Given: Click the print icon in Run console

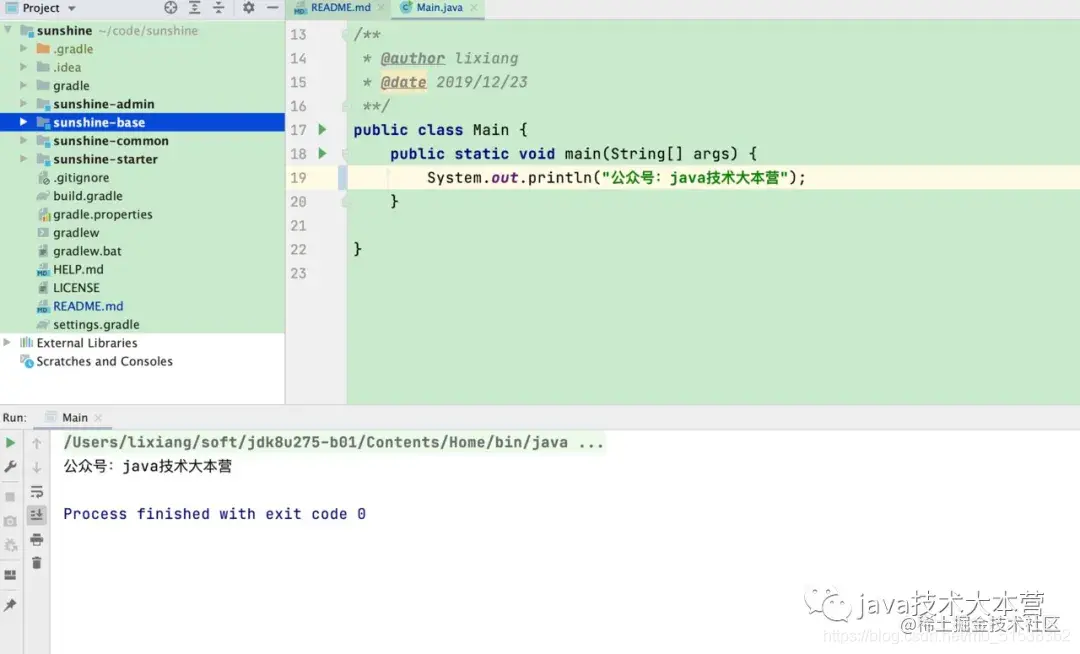Looking at the screenshot, I should point(37,539).
